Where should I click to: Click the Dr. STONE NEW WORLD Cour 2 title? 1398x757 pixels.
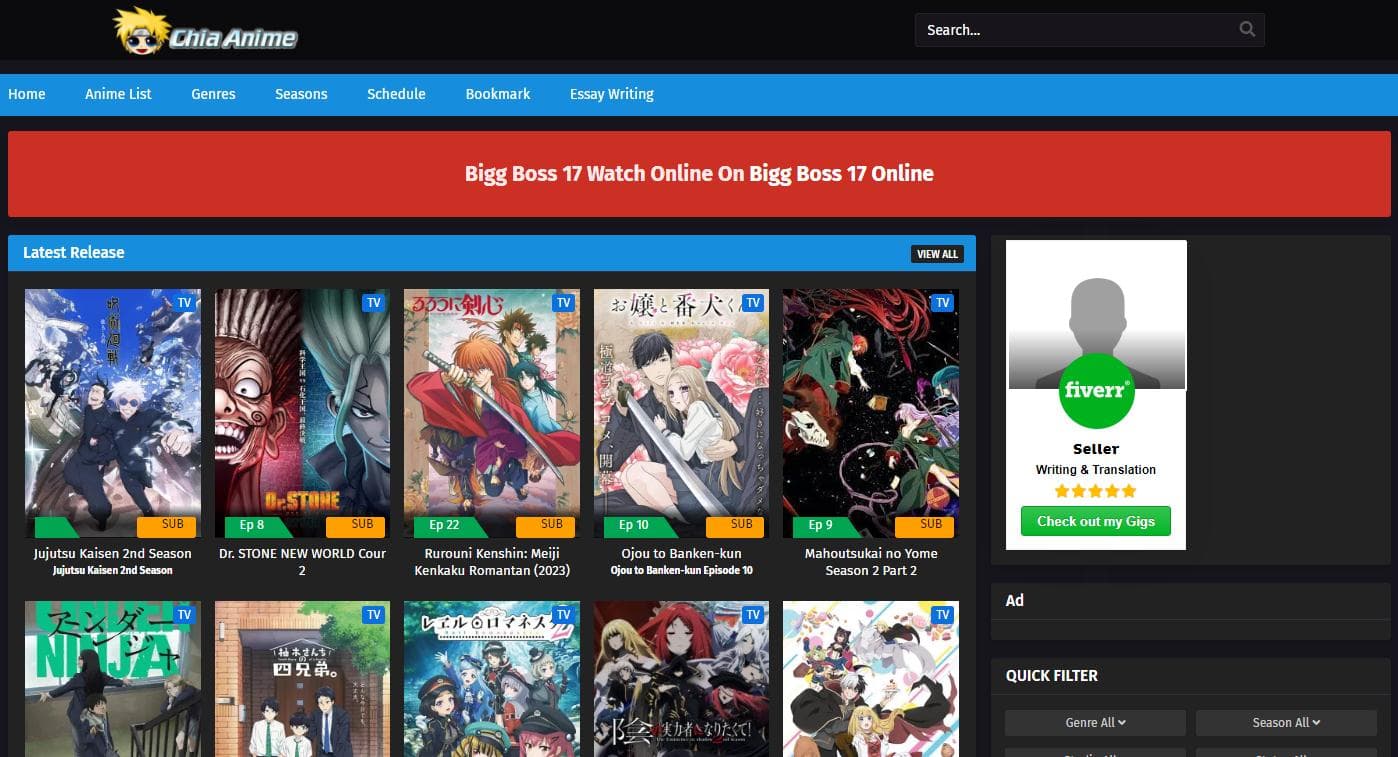pyautogui.click(x=302, y=562)
